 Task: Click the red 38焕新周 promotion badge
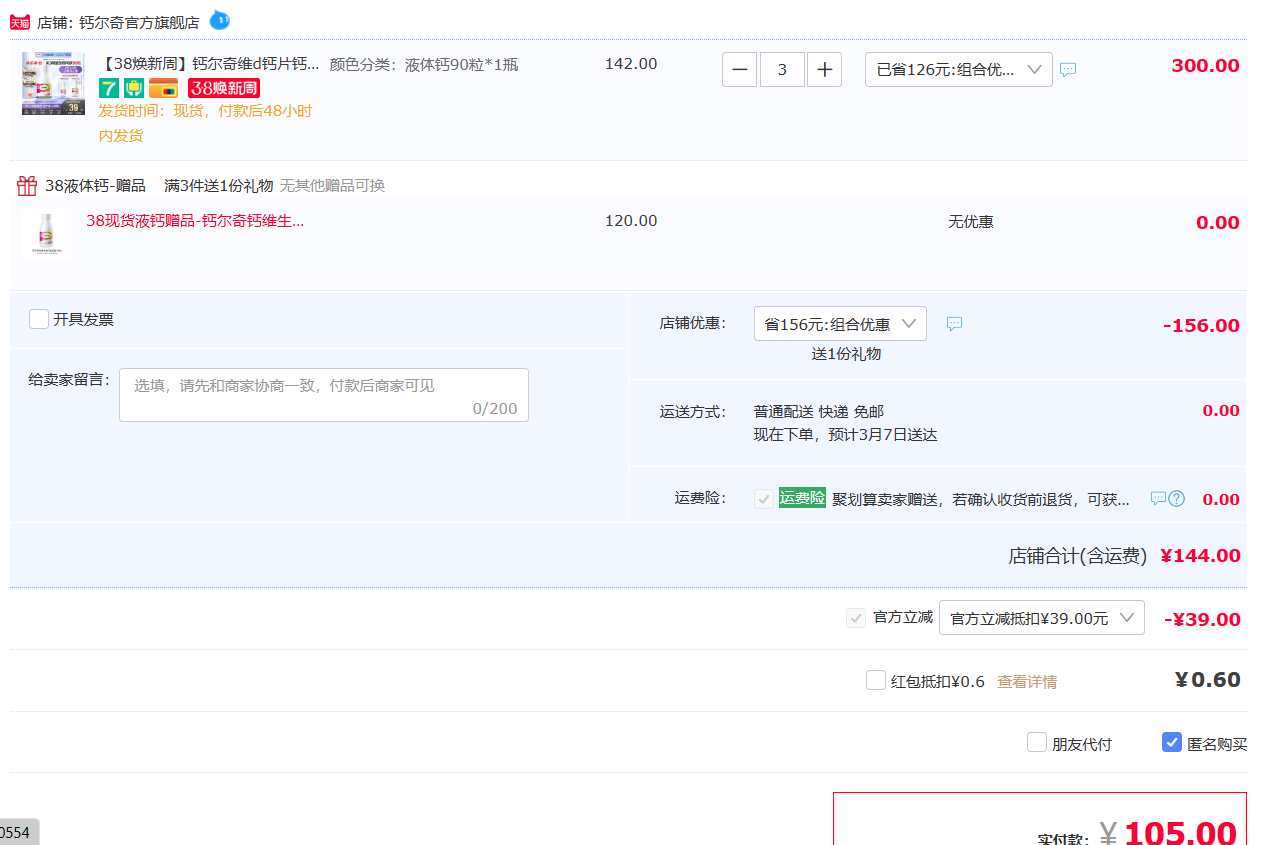click(224, 88)
